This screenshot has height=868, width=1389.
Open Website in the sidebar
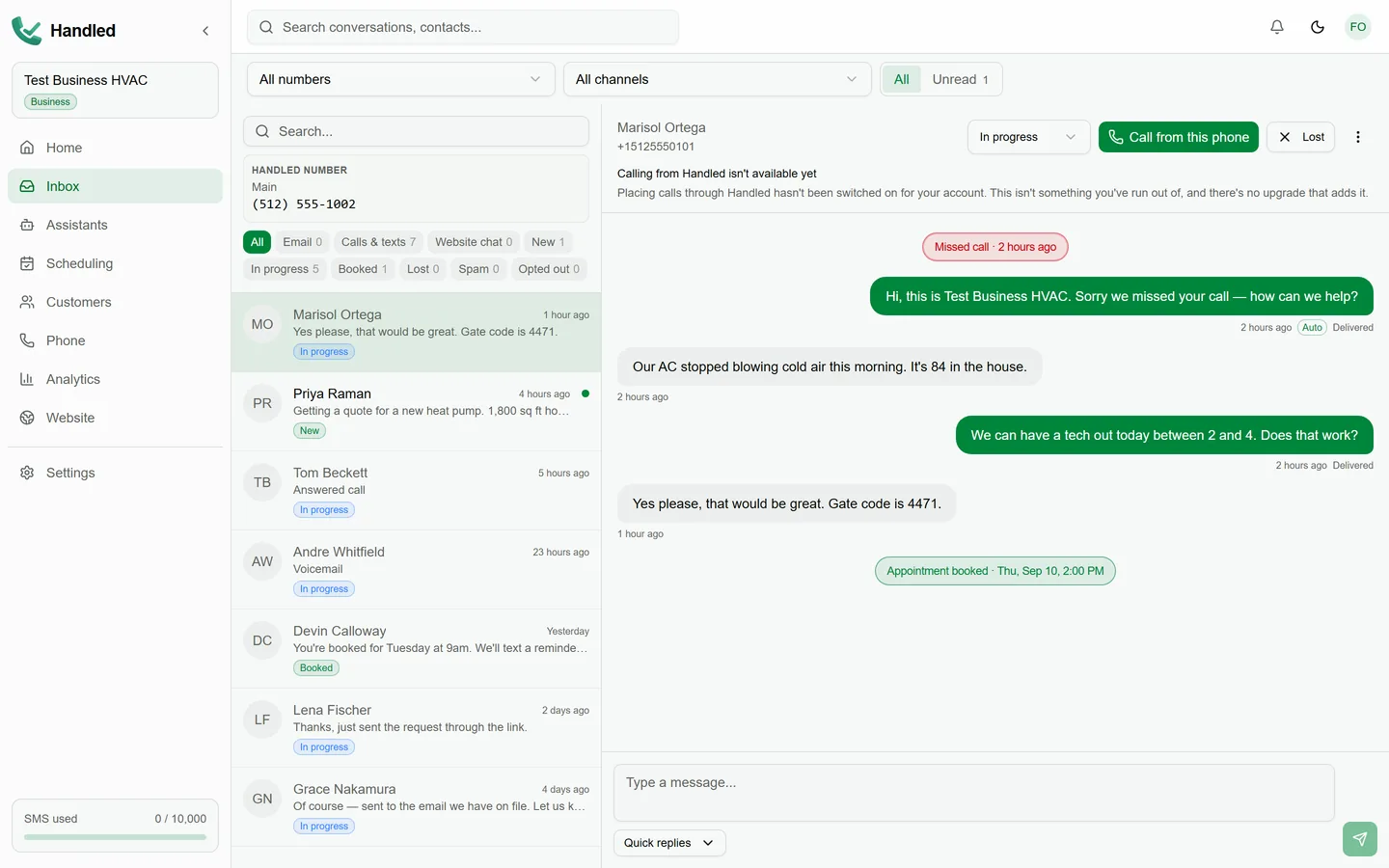115,418
